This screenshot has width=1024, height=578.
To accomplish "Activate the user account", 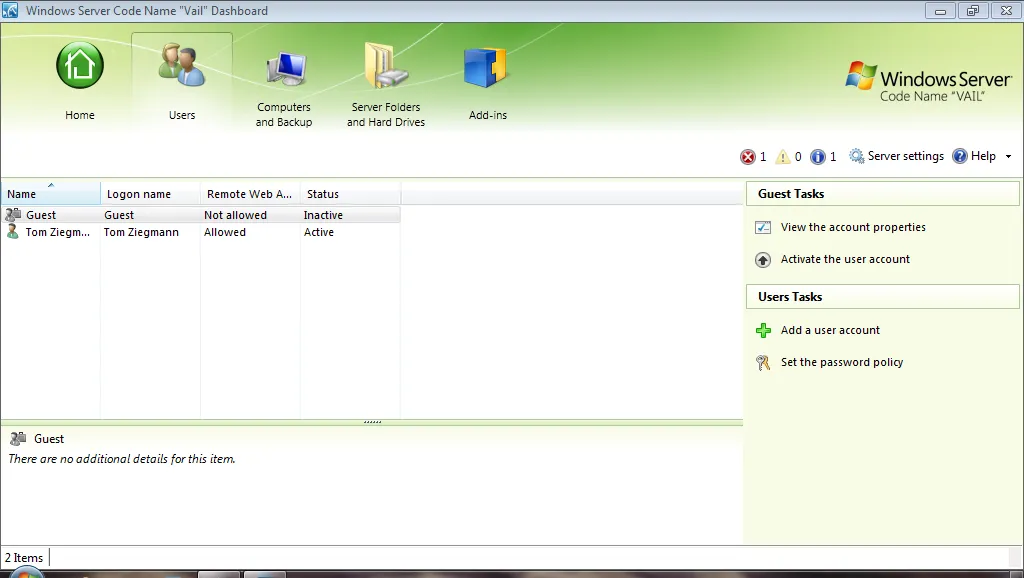I will (845, 259).
